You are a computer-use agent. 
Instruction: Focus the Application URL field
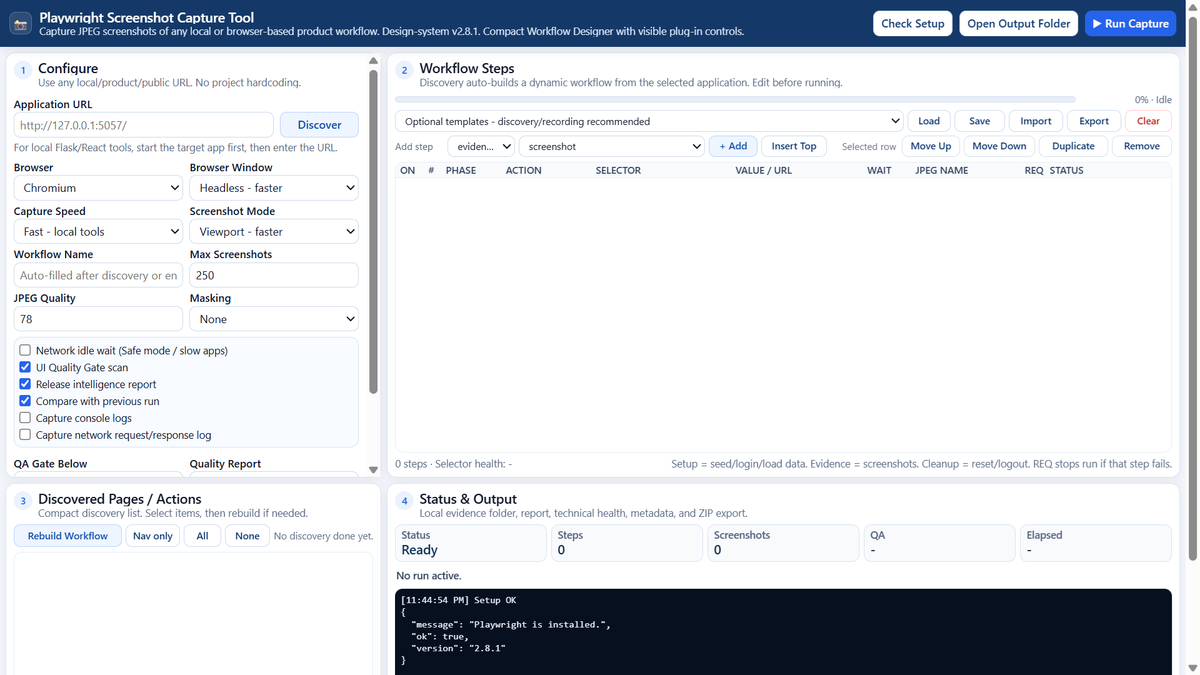(x=144, y=125)
